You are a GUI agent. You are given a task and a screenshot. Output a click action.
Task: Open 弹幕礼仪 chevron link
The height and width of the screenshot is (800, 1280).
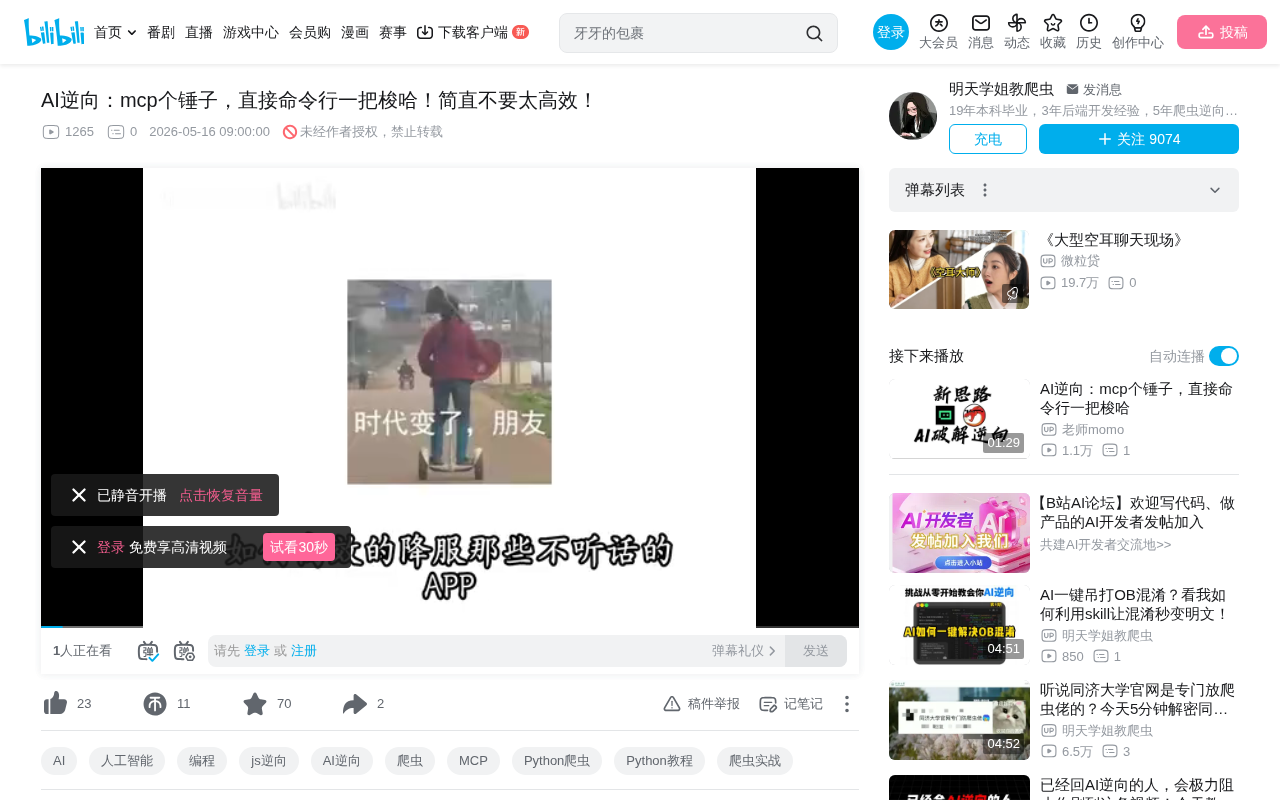pyautogui.click(x=744, y=651)
